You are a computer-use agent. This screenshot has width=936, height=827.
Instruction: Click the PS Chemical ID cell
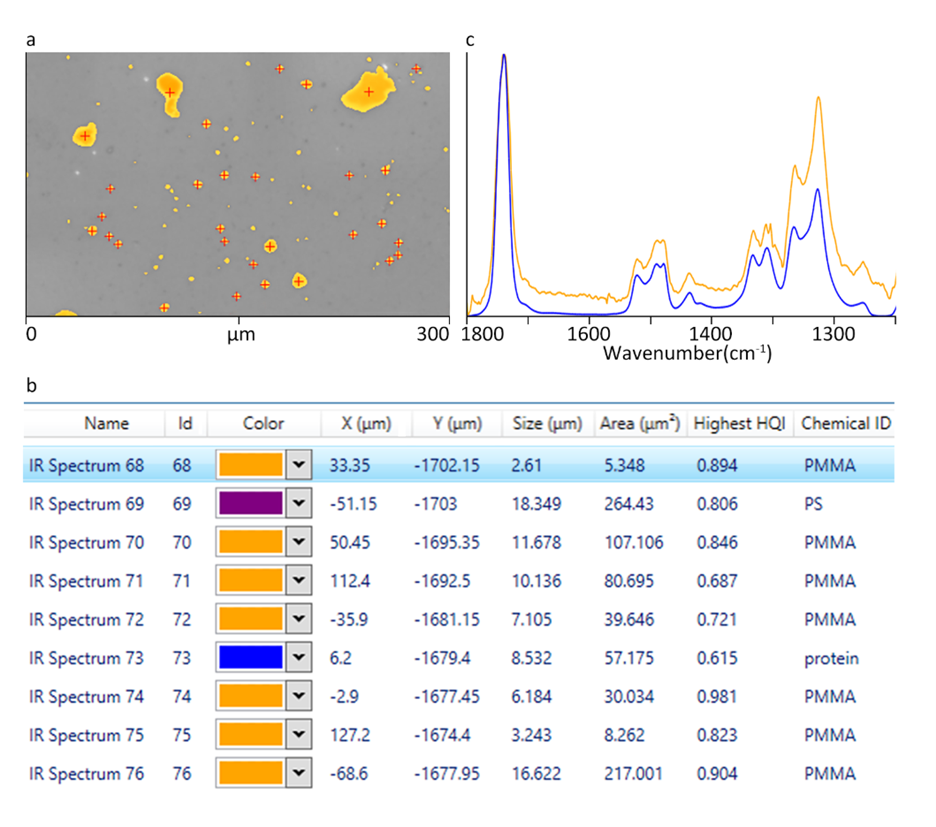[x=813, y=504]
